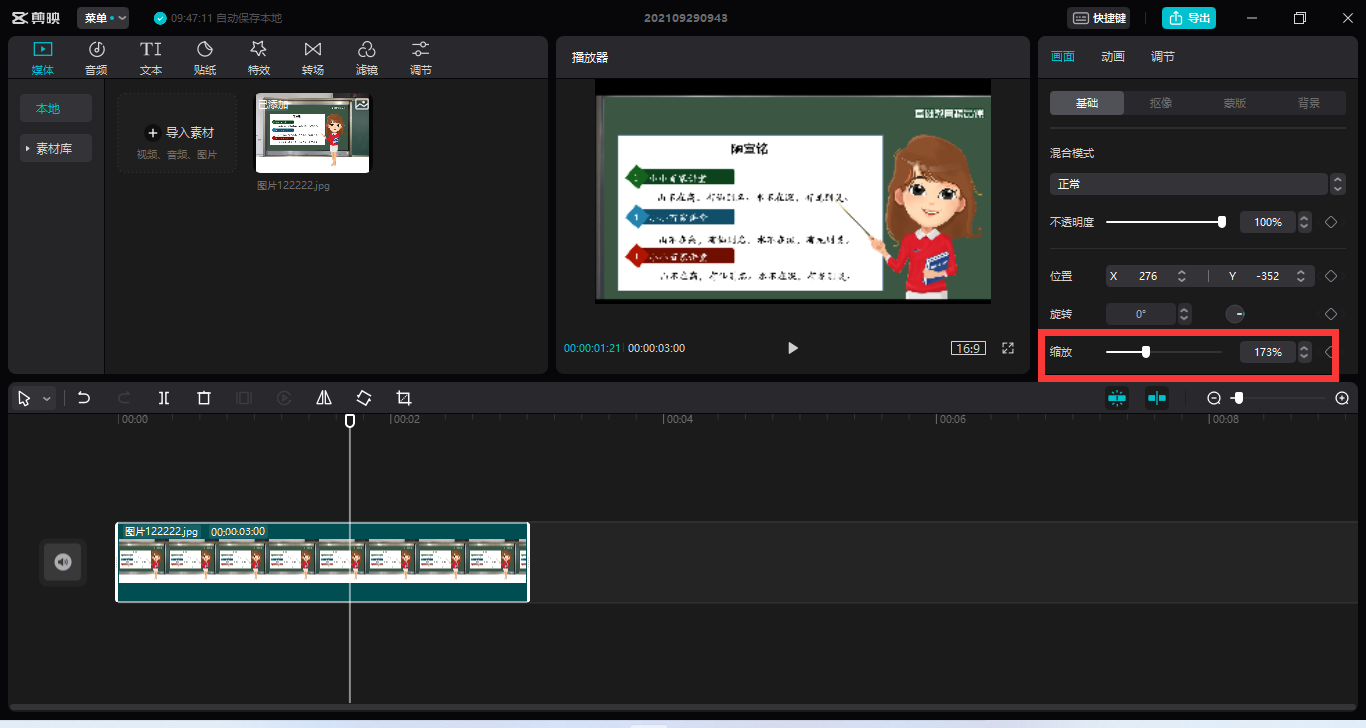Click the rotation stepper arrows
The height and width of the screenshot is (728, 1366).
1185,314
